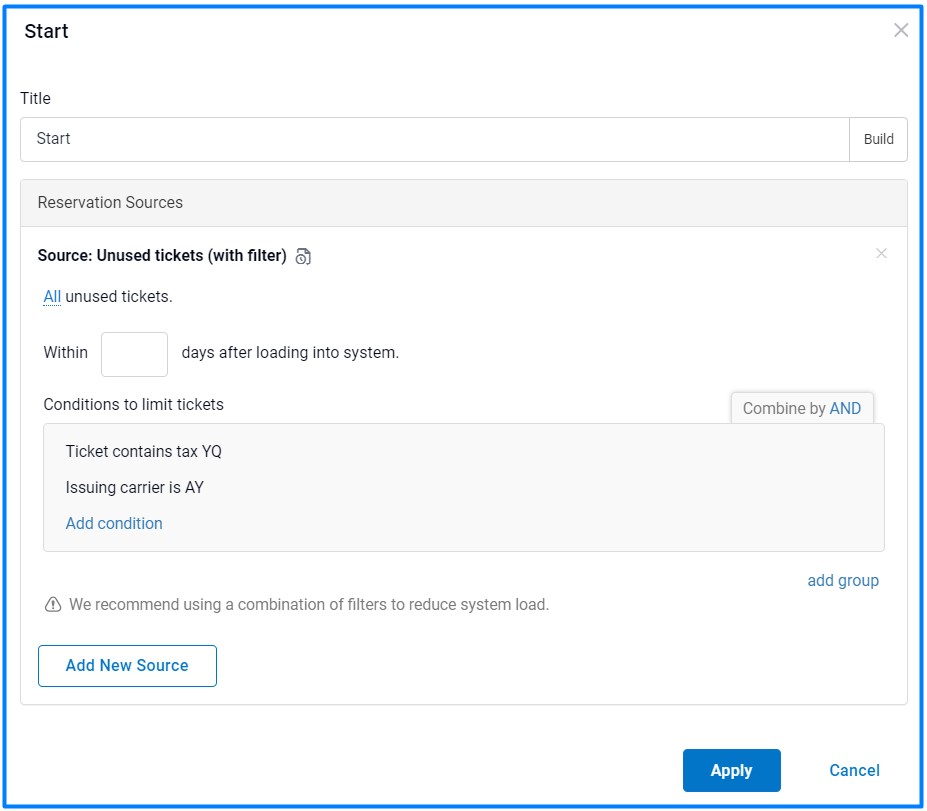Click the days after loading input box
Screen dimensions: 927x811
[x=134, y=354]
